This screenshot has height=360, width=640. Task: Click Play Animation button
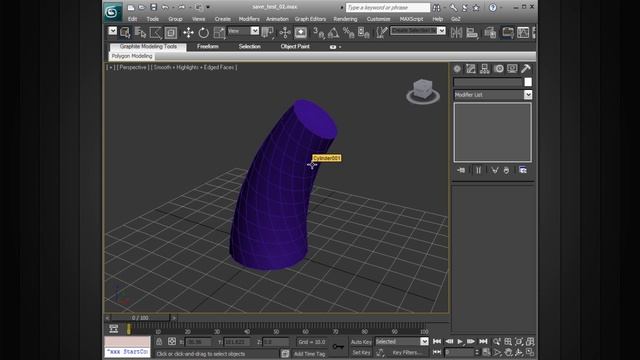460,342
